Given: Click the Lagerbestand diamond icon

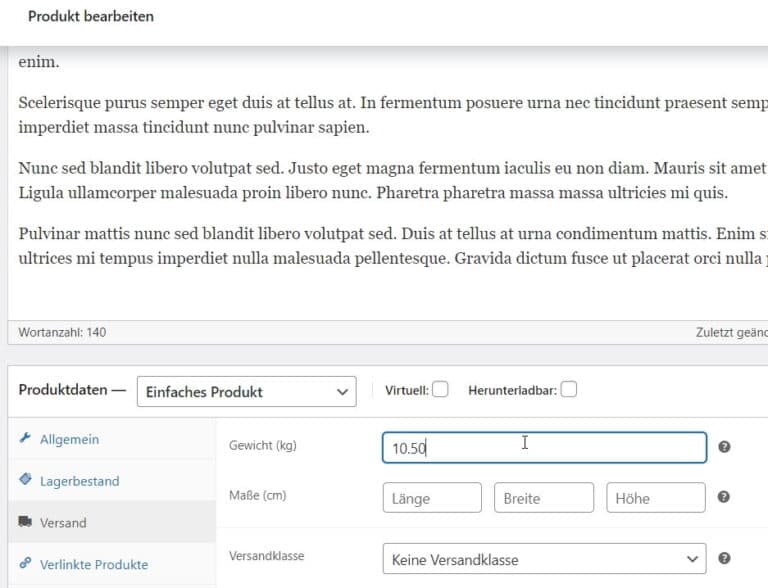Looking at the screenshot, I should tap(25, 479).
